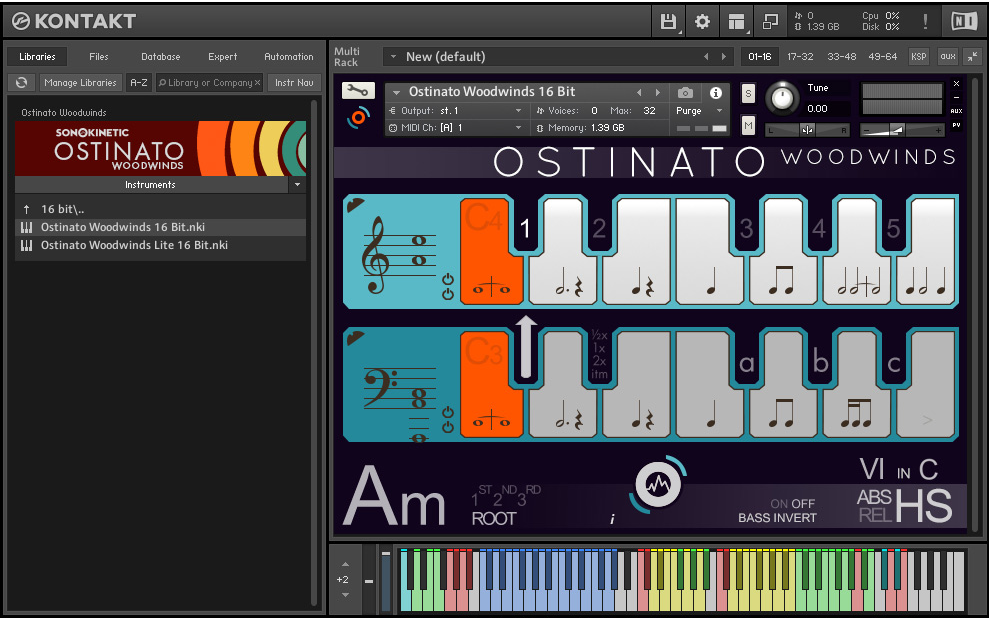The width and height of the screenshot is (989, 621).
Task: Open the Multi Rack preset dropdown arrow
Action: [x=394, y=57]
